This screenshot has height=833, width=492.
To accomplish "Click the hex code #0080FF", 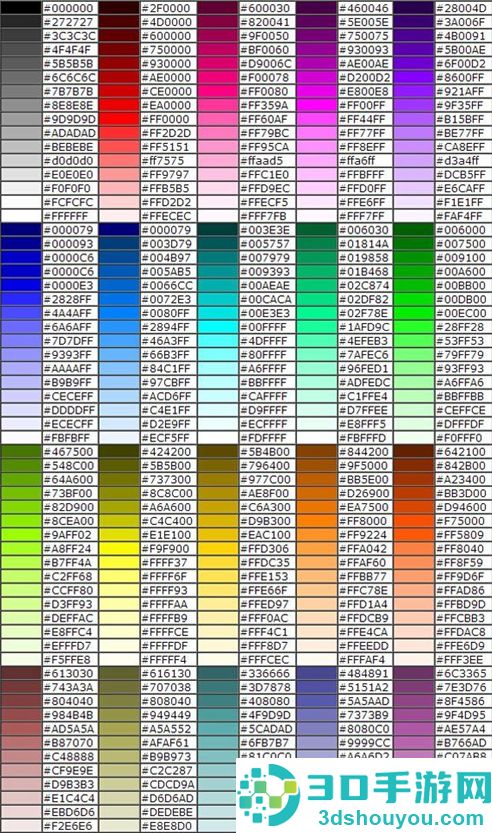I will click(x=166, y=313).
